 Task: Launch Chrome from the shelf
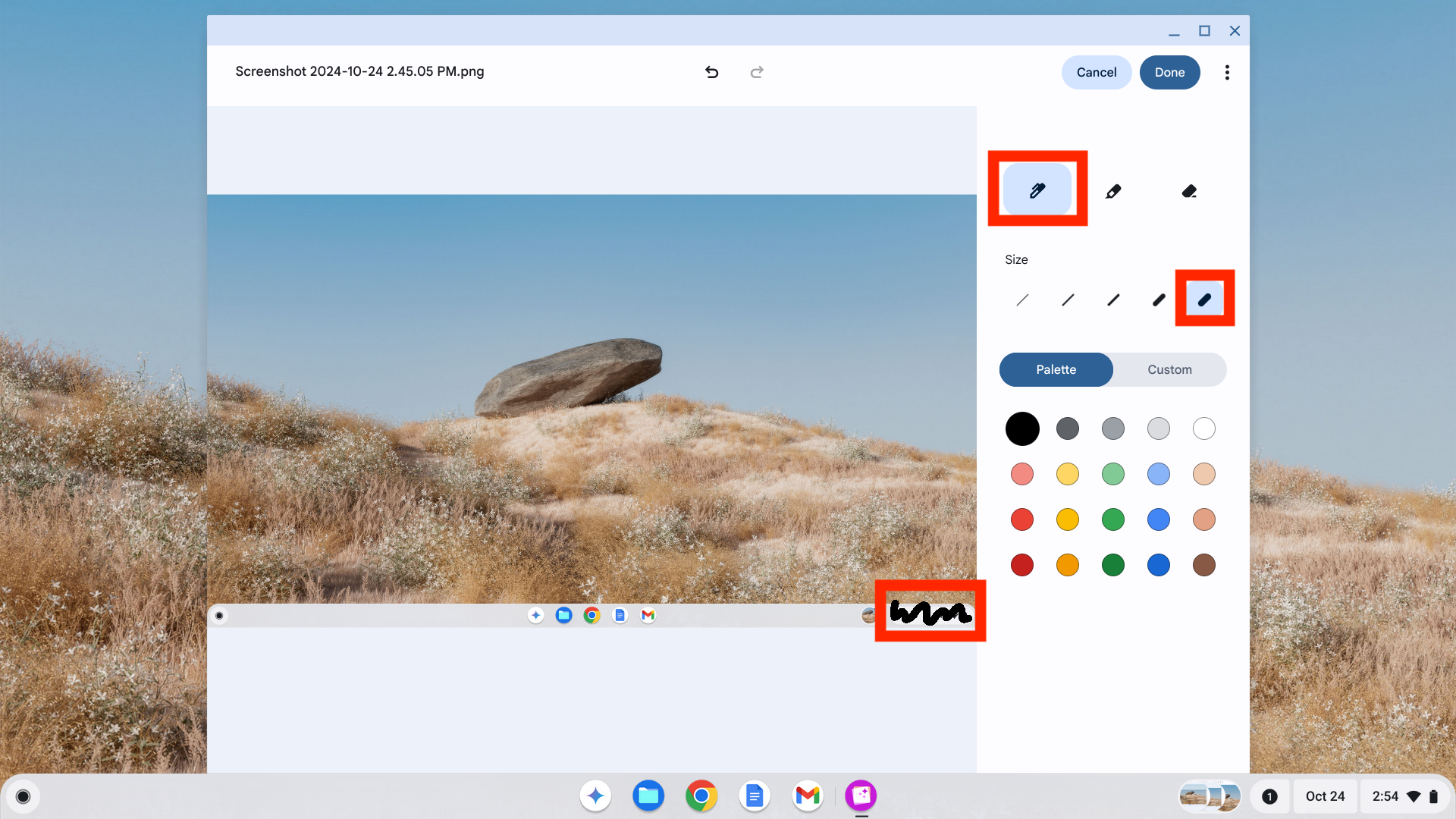pyautogui.click(x=701, y=795)
